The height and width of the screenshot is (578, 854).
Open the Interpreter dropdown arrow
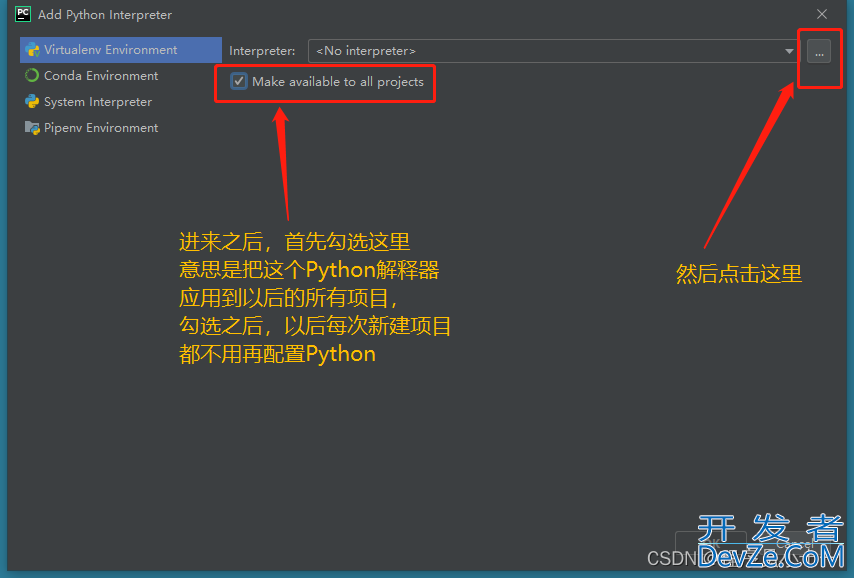click(x=789, y=51)
